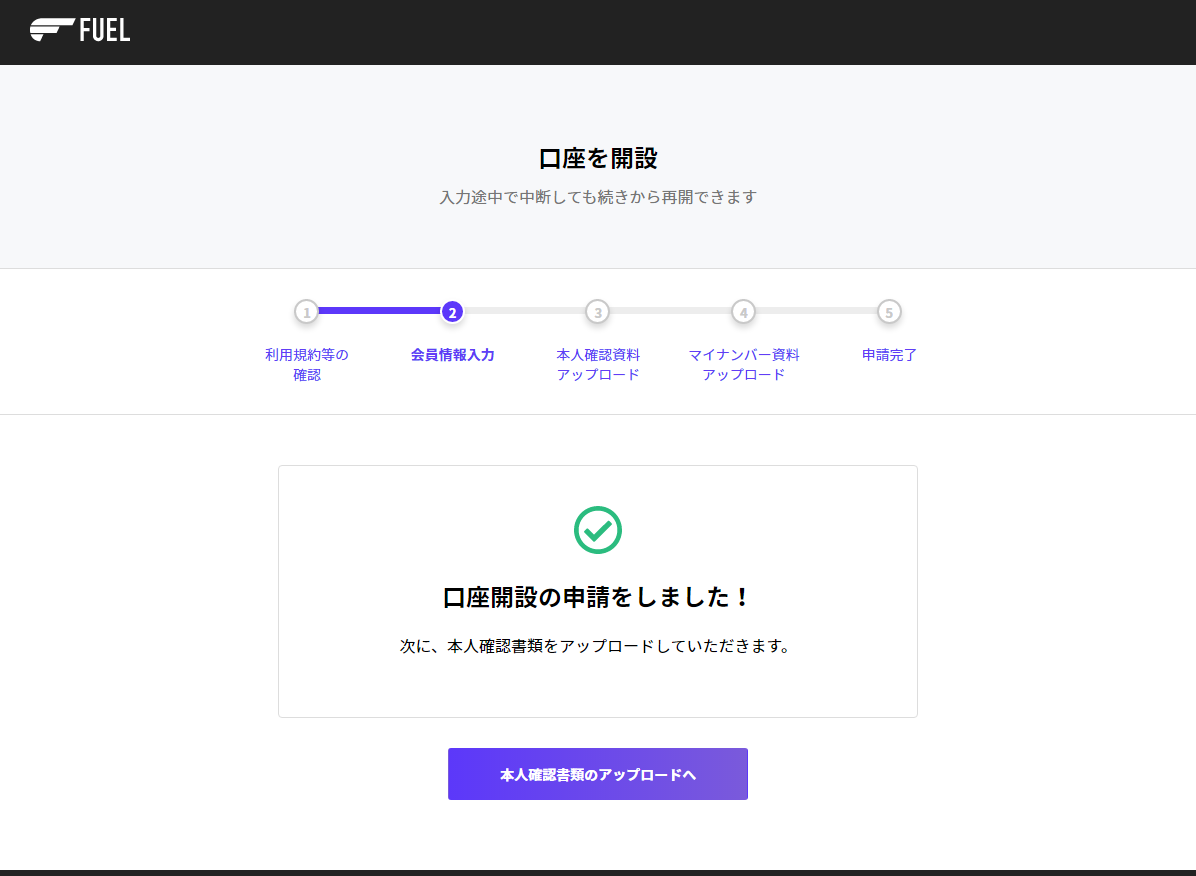Select the step 5 circle marker

889,312
